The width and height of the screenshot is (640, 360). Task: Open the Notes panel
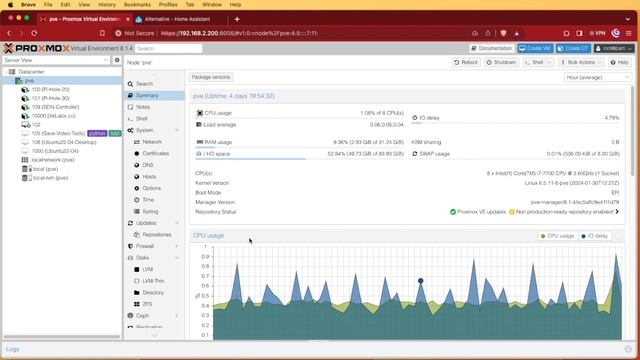click(143, 107)
